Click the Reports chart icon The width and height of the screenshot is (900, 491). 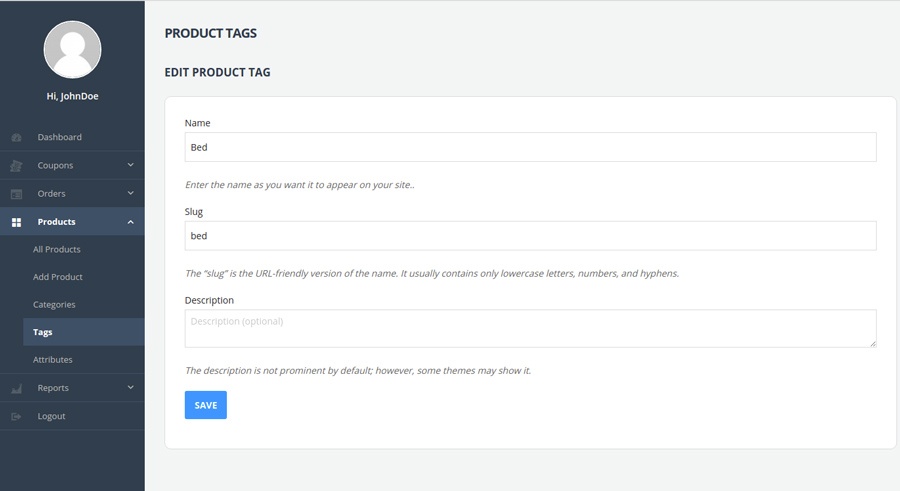16,388
